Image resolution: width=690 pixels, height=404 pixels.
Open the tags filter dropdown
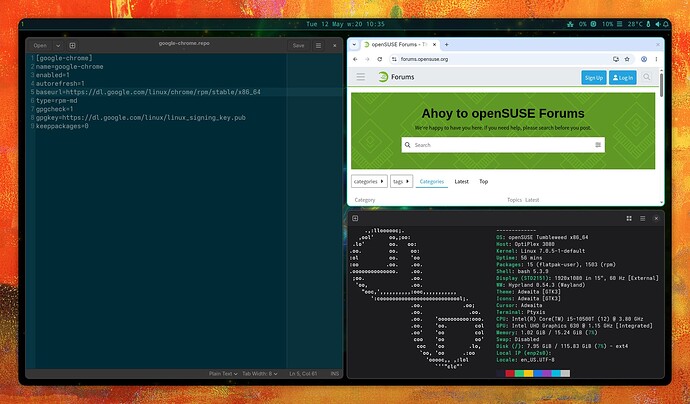pos(401,181)
